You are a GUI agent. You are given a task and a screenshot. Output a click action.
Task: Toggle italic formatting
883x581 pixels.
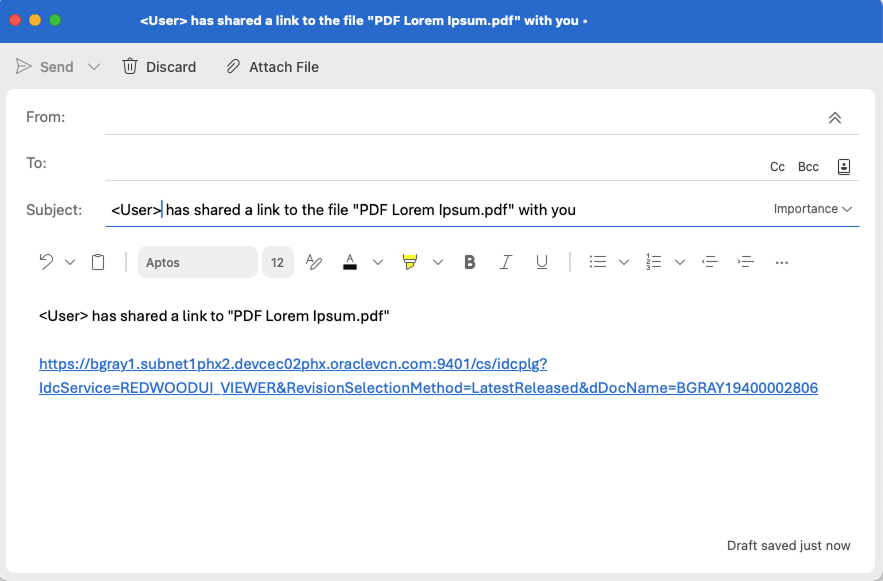(505, 261)
